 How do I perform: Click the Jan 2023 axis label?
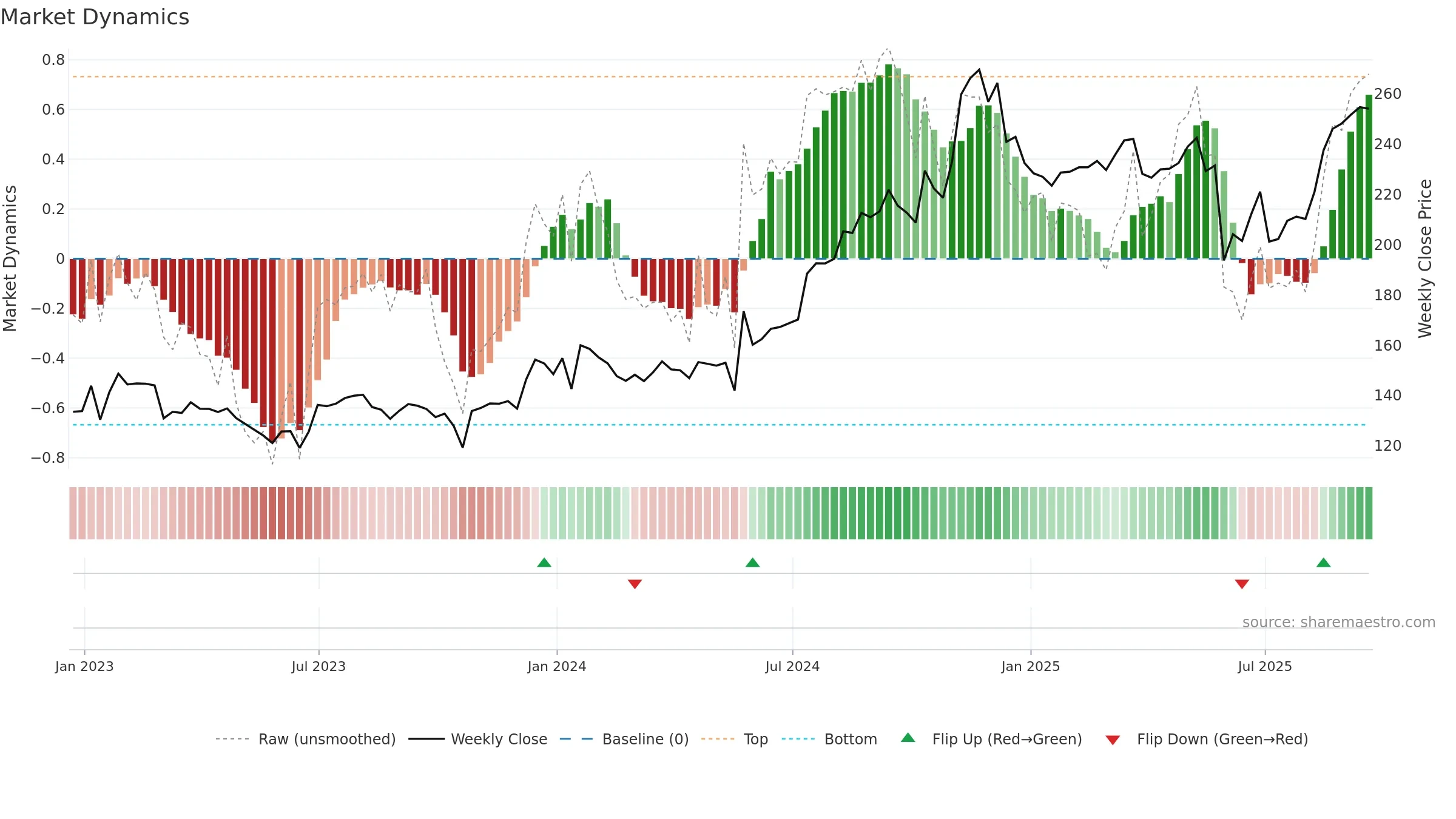84,666
